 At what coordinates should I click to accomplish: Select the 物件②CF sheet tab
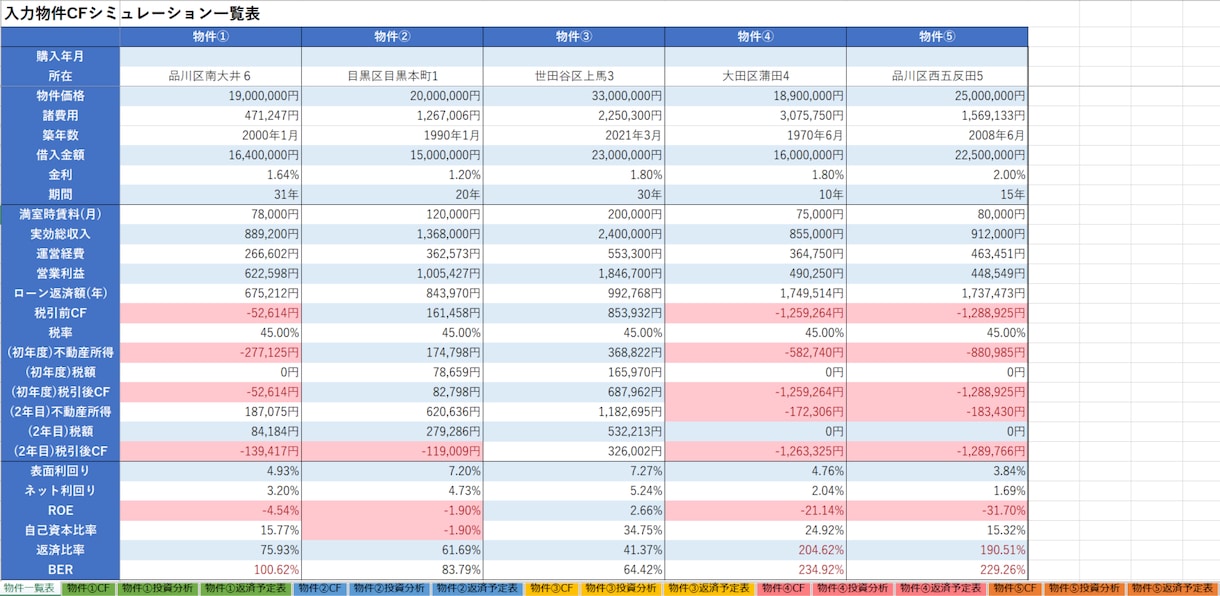[320, 588]
